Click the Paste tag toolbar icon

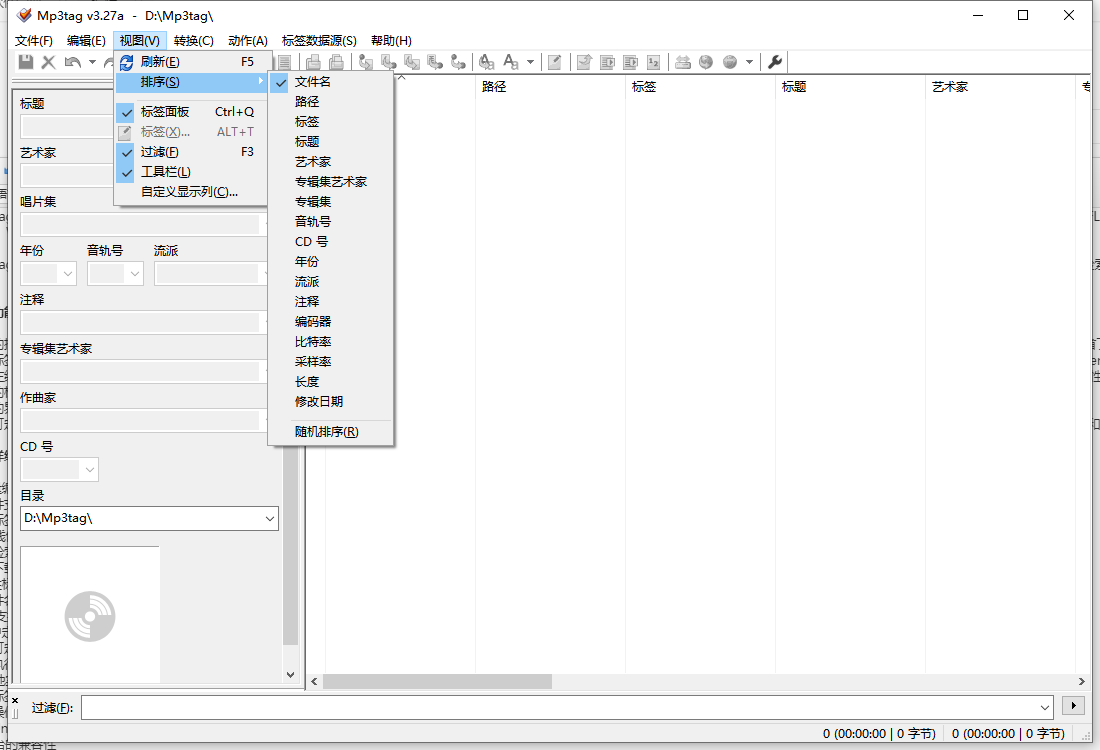tap(337, 62)
